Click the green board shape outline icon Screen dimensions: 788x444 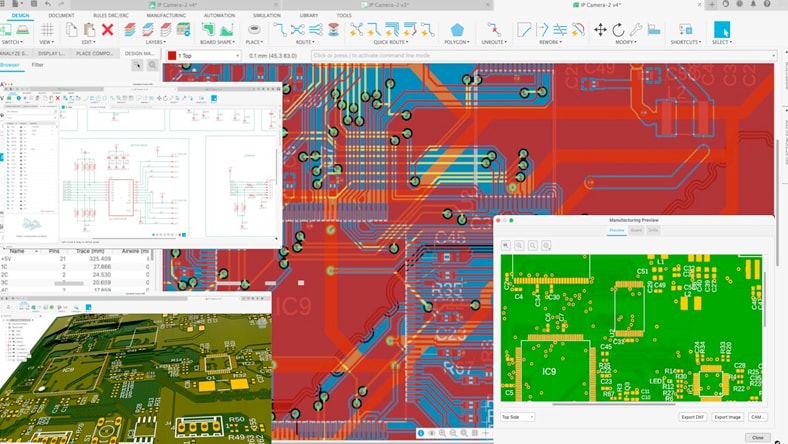pyautogui.click(x=208, y=30)
